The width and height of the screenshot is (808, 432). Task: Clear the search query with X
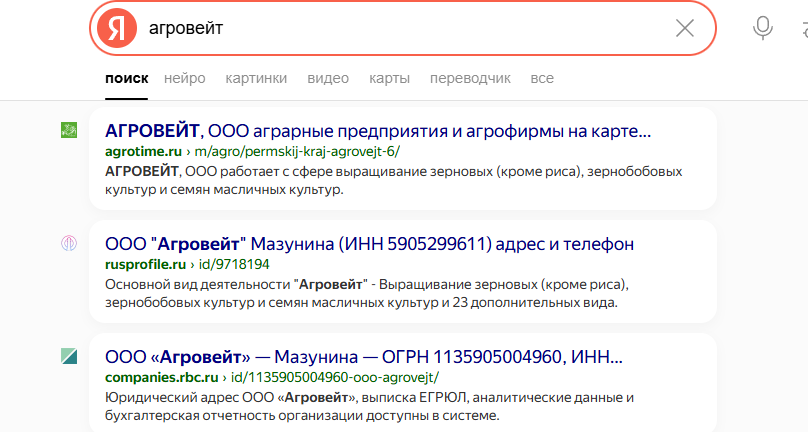pos(685,28)
